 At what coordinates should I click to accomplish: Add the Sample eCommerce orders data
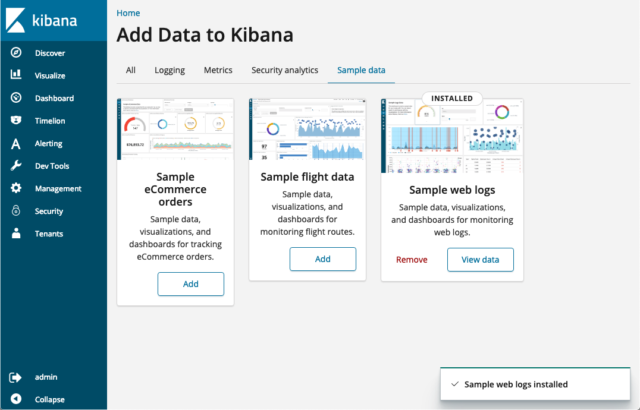click(x=191, y=284)
